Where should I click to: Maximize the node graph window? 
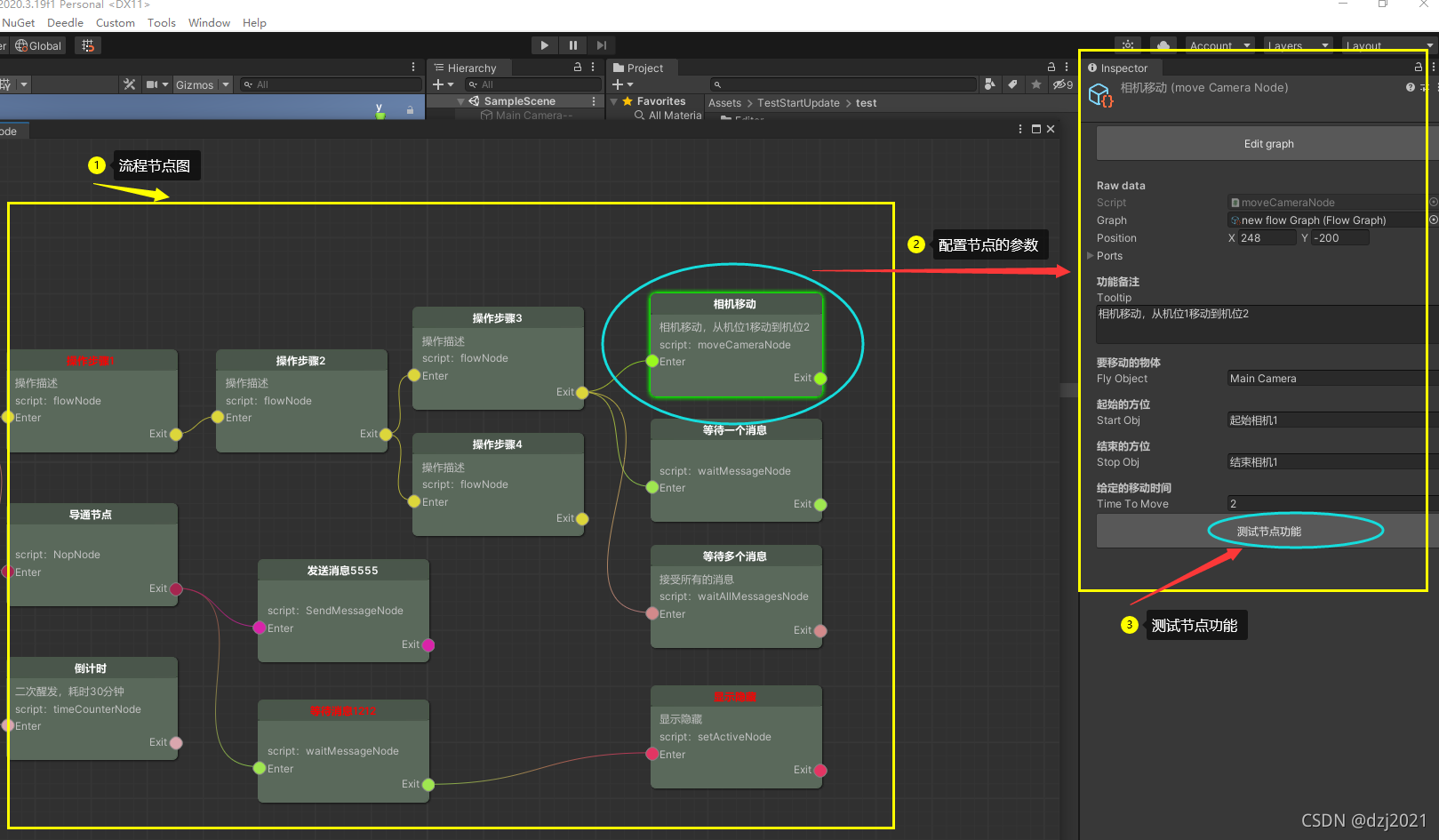coord(1035,129)
